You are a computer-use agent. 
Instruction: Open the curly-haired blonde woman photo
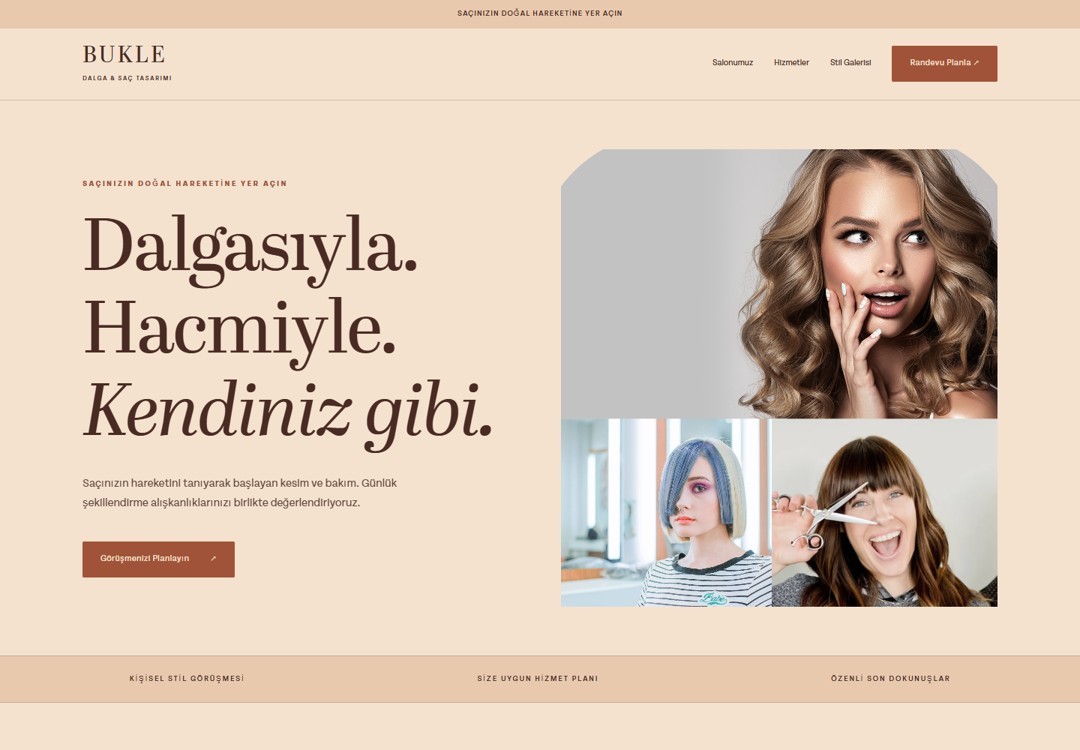coord(779,284)
